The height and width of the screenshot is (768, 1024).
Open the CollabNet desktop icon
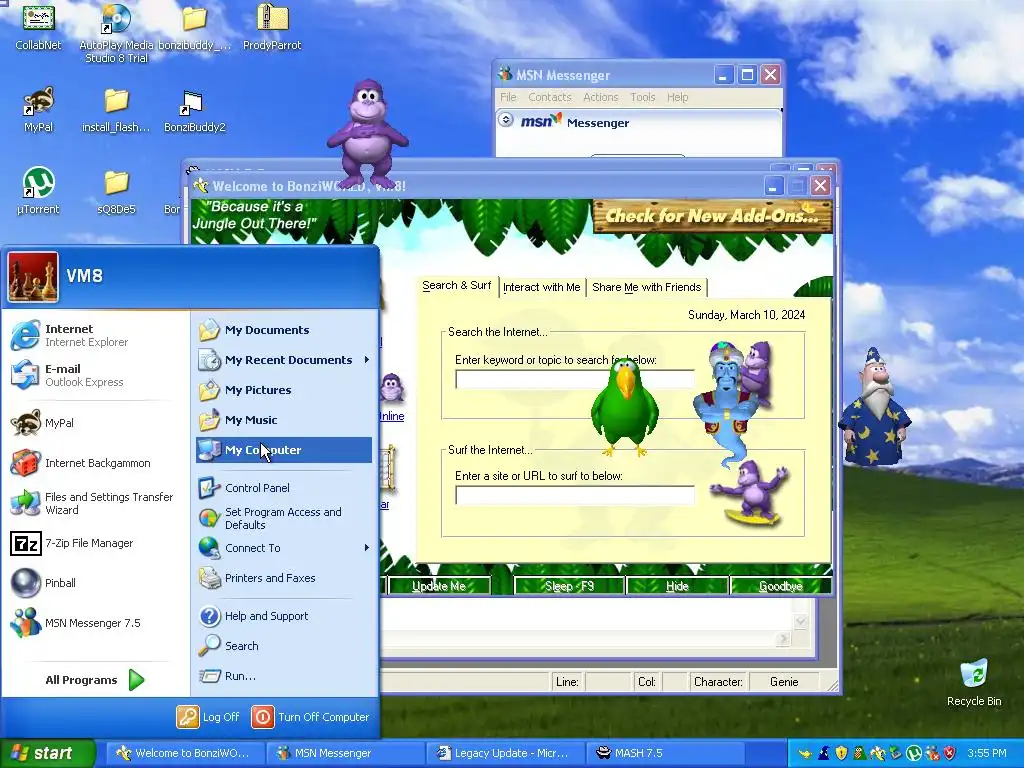pyautogui.click(x=38, y=27)
